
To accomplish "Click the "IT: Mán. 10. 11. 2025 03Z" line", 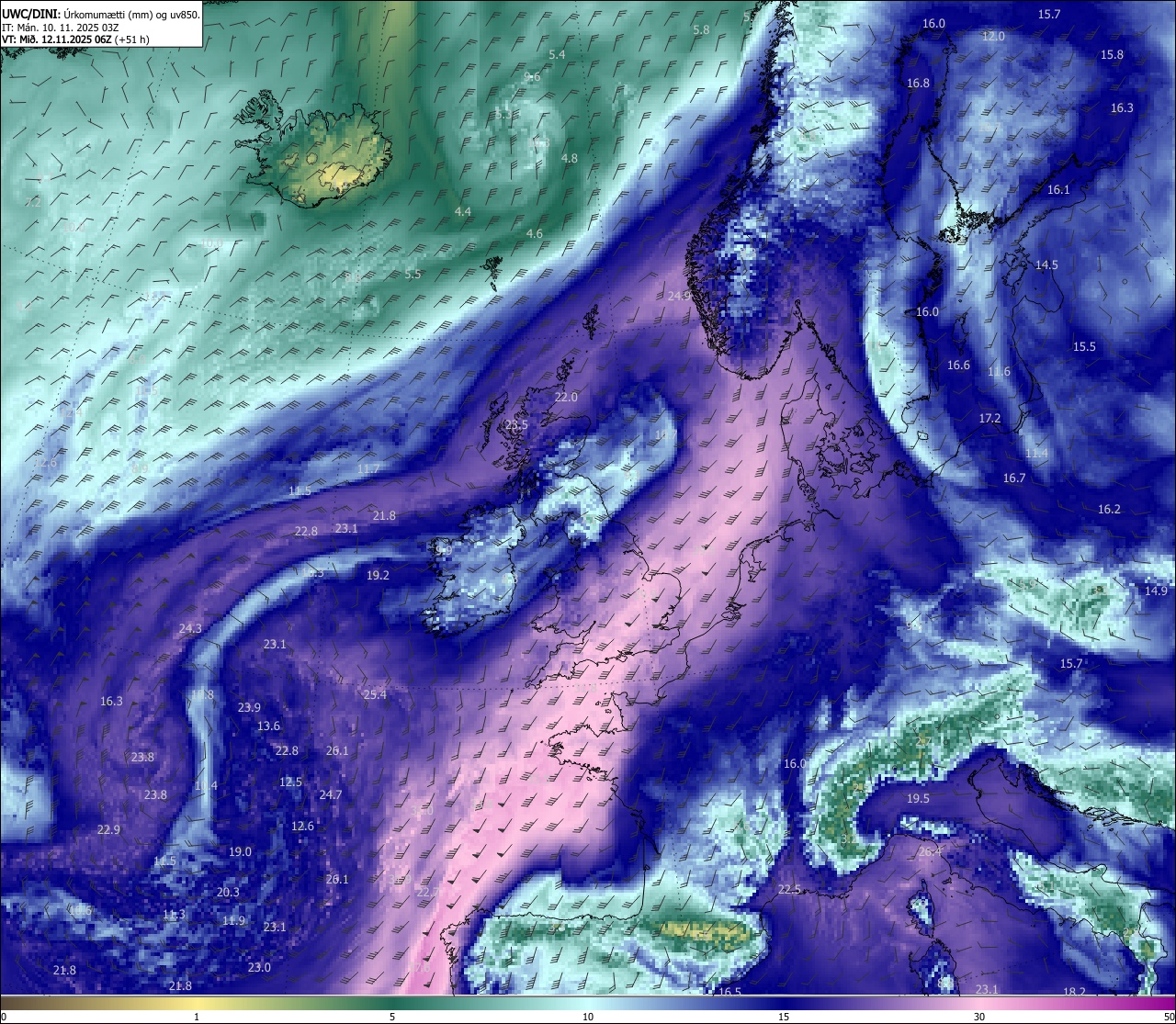I will pos(60,27).
